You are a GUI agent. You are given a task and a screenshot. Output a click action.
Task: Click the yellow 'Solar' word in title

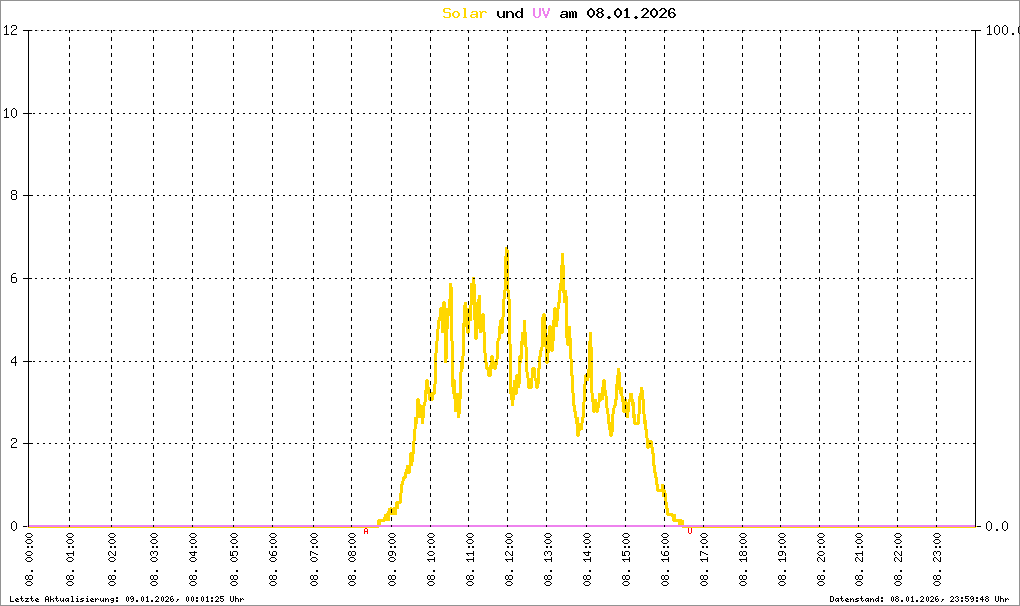pyautogui.click(x=464, y=13)
